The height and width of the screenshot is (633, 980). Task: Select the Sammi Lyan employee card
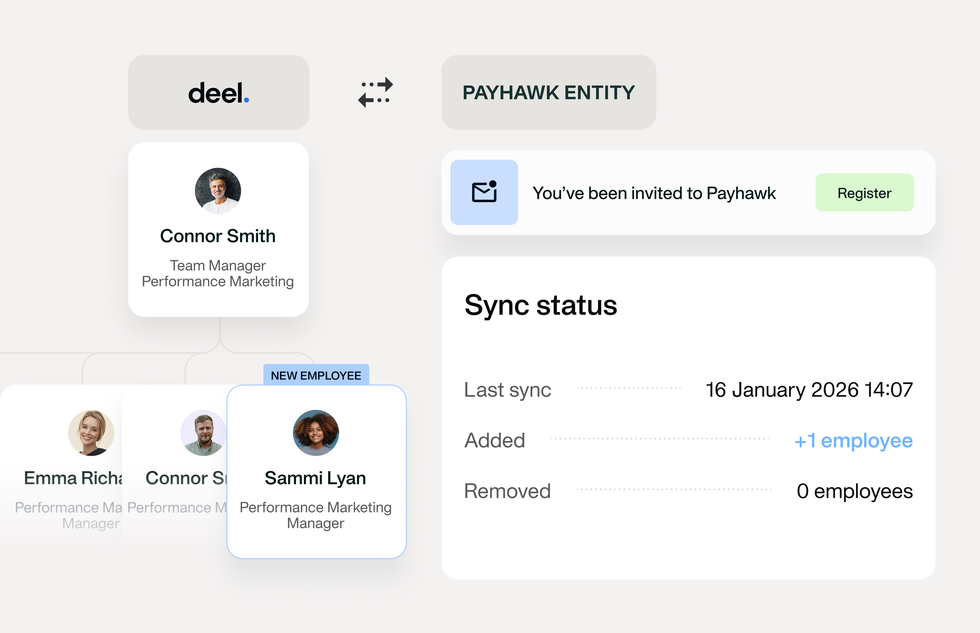(316, 470)
